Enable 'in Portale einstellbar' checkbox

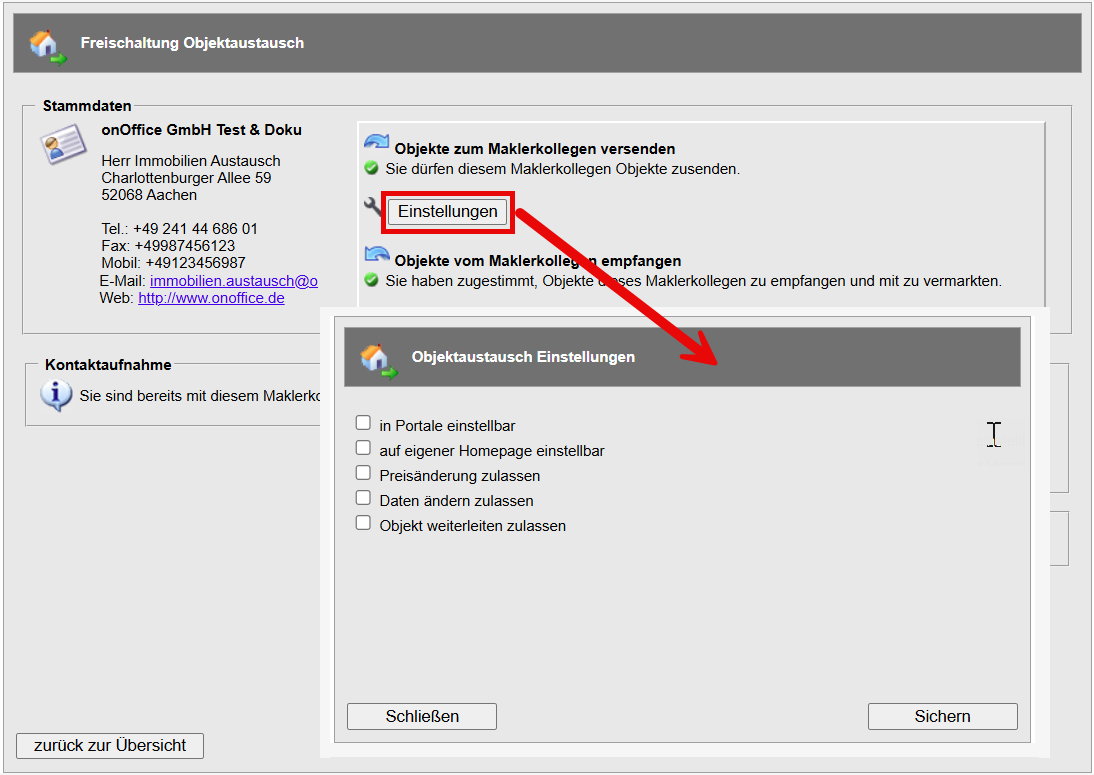(363, 424)
